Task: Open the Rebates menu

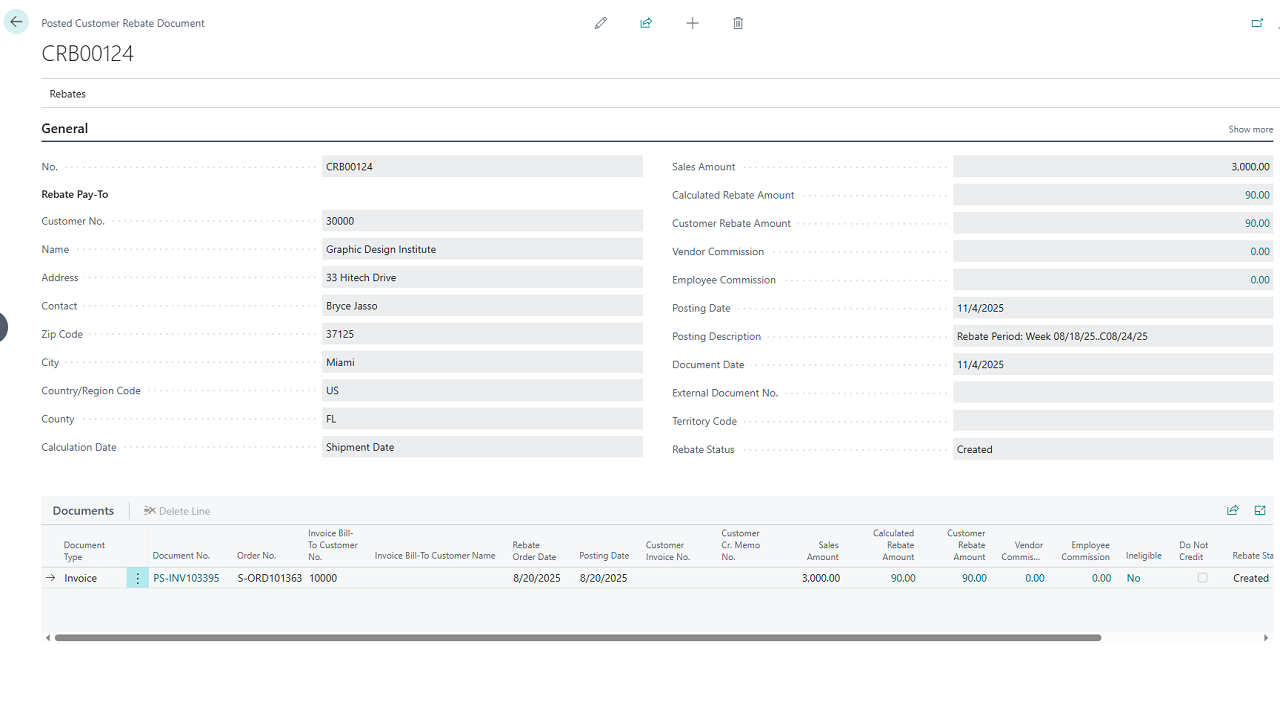Action: click(x=68, y=94)
